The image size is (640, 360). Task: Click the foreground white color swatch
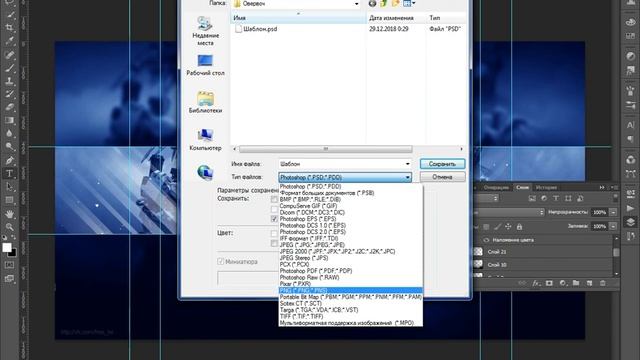(7, 248)
